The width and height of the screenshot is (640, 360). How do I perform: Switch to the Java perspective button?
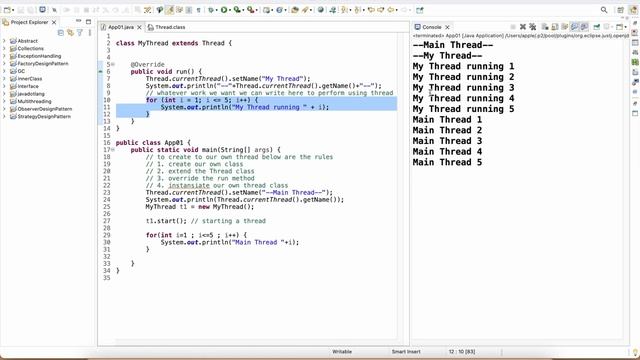point(633,10)
